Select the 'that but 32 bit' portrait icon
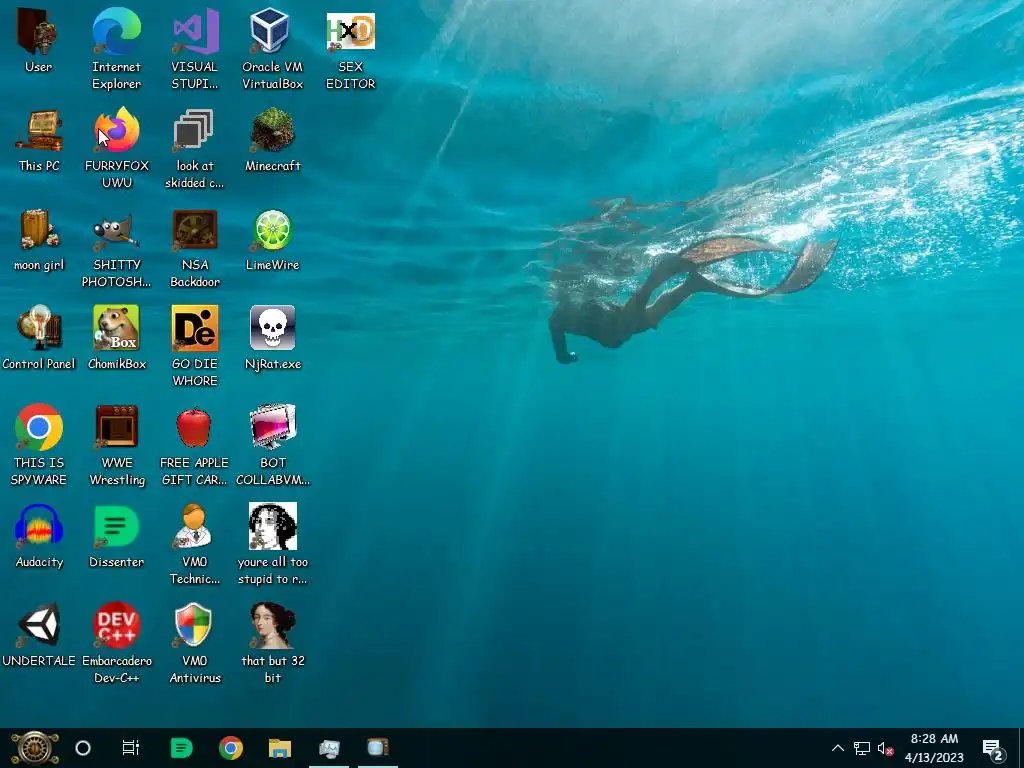Viewport: 1024px width, 768px height. tap(272, 643)
